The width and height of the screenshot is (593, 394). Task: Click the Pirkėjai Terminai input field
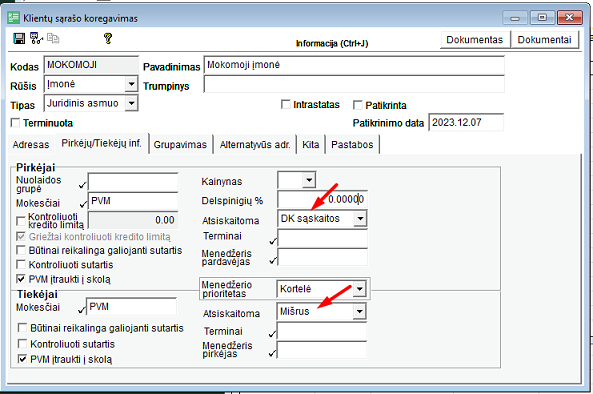pos(322,238)
